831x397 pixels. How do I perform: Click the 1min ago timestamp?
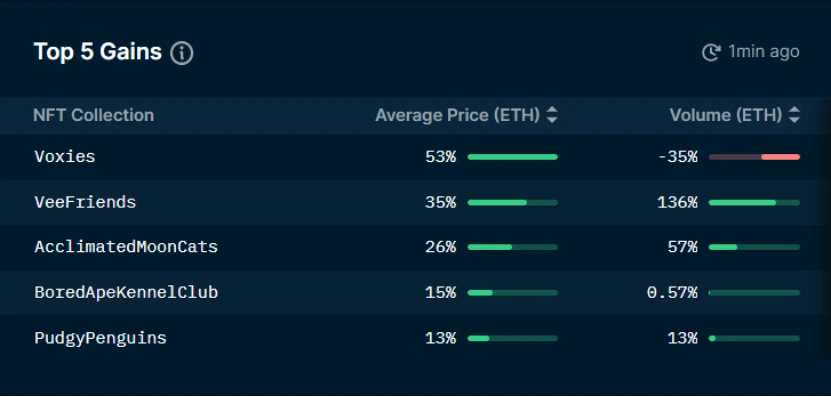click(763, 52)
